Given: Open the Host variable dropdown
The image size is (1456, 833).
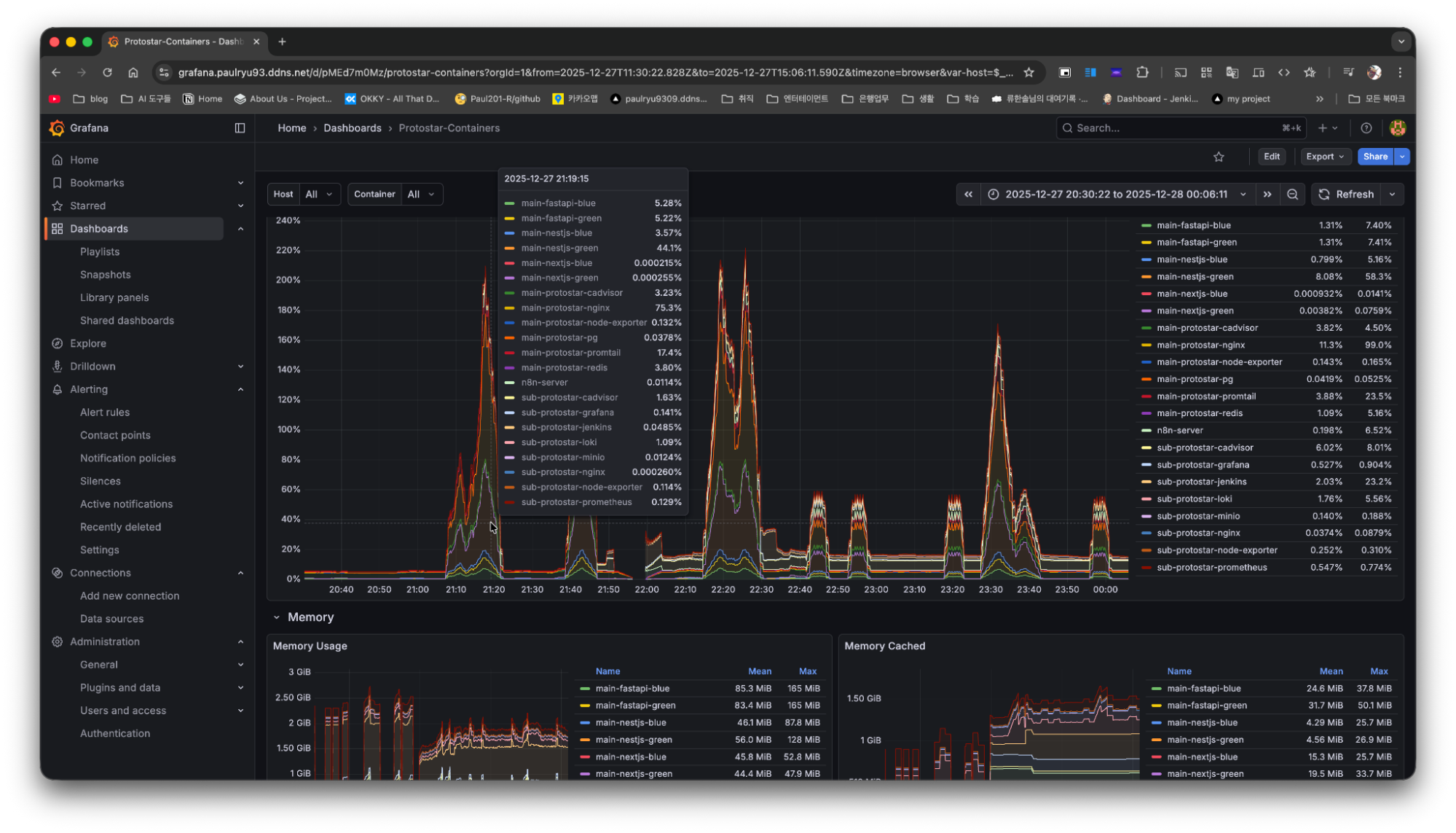Looking at the screenshot, I should coord(319,195).
